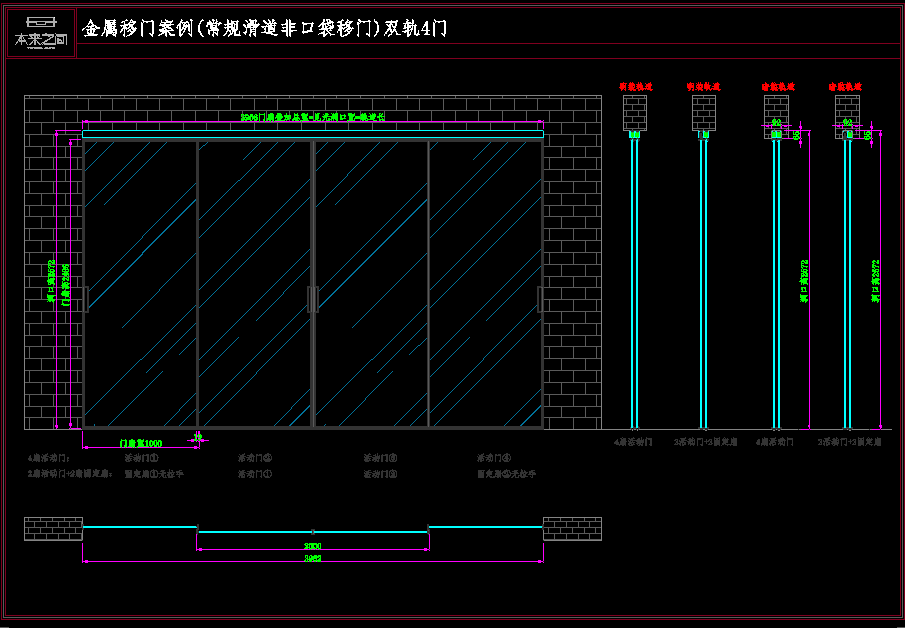
Task: Click the handle on the leftmost door panel
Action: point(87,299)
